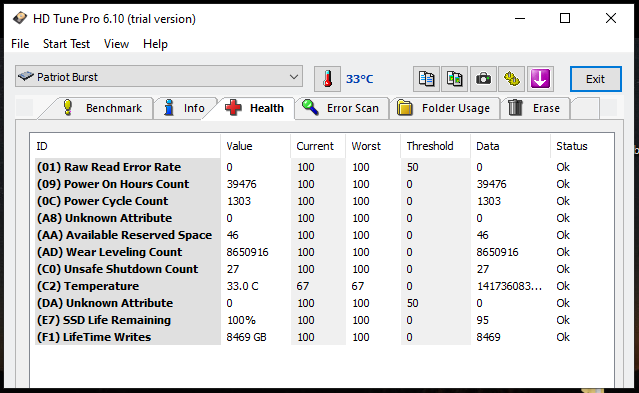Open the File menu
Image resolution: width=639 pixels, height=393 pixels.
(x=20, y=44)
